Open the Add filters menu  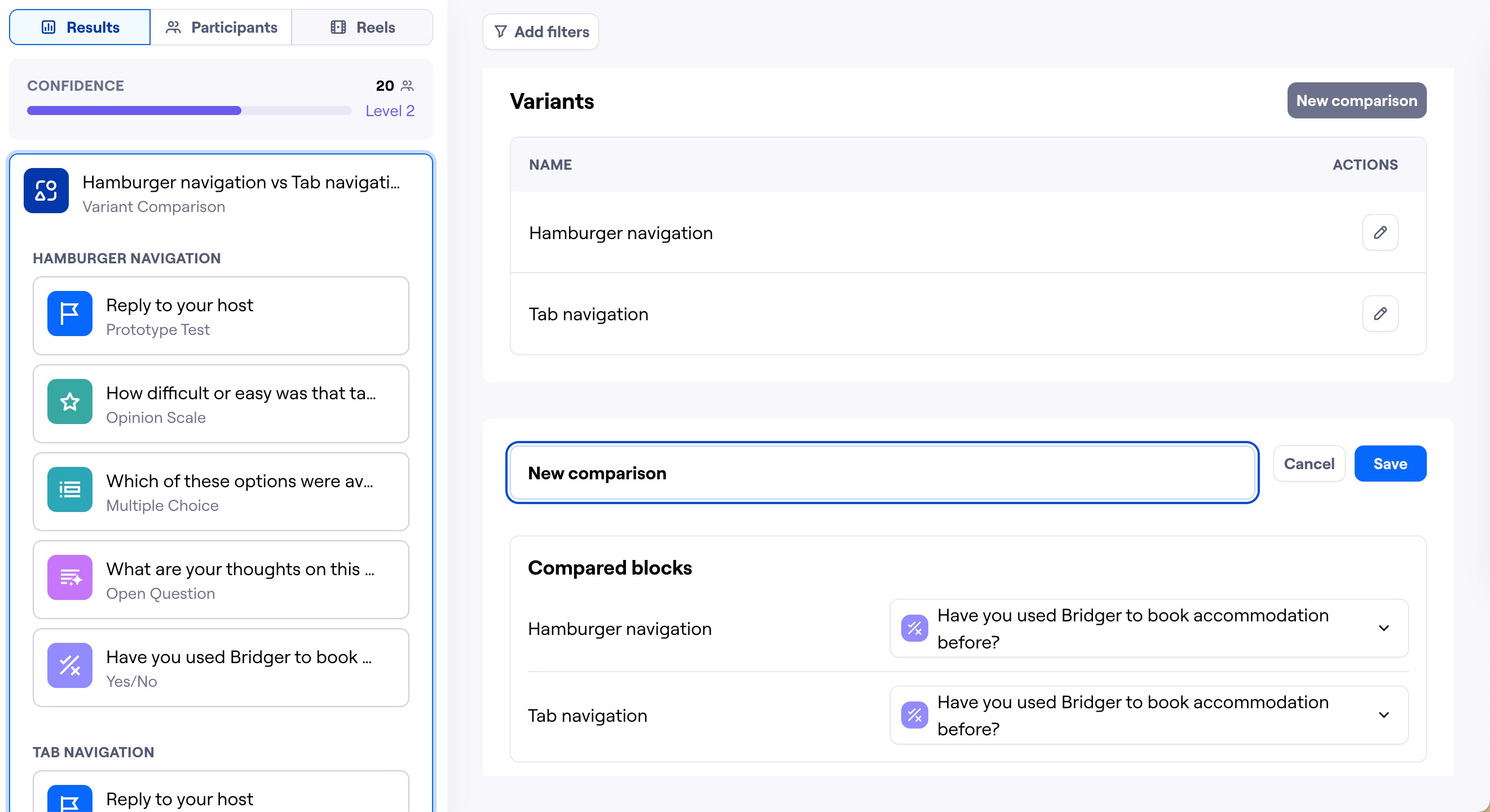[x=540, y=32]
